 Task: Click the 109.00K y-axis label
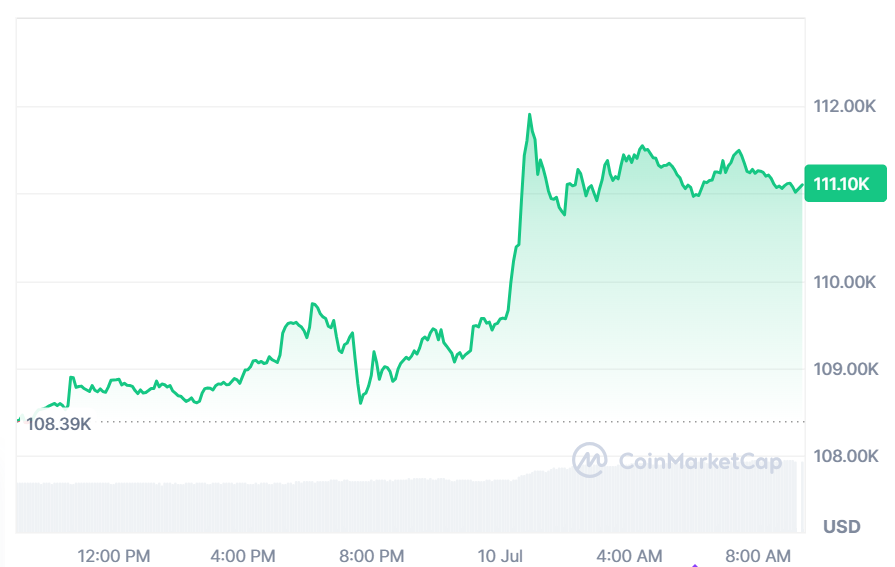845,369
